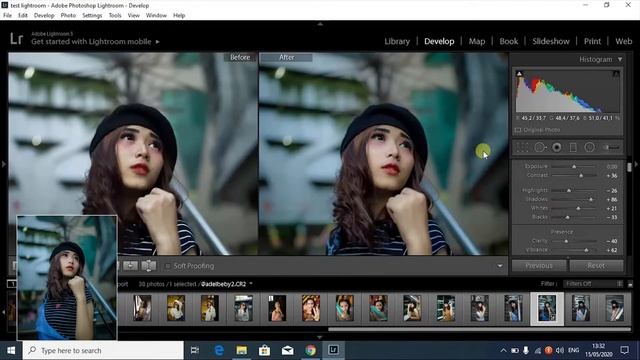The height and width of the screenshot is (360, 640).
Task: Click the Whites slider handle
Action: coord(578,209)
